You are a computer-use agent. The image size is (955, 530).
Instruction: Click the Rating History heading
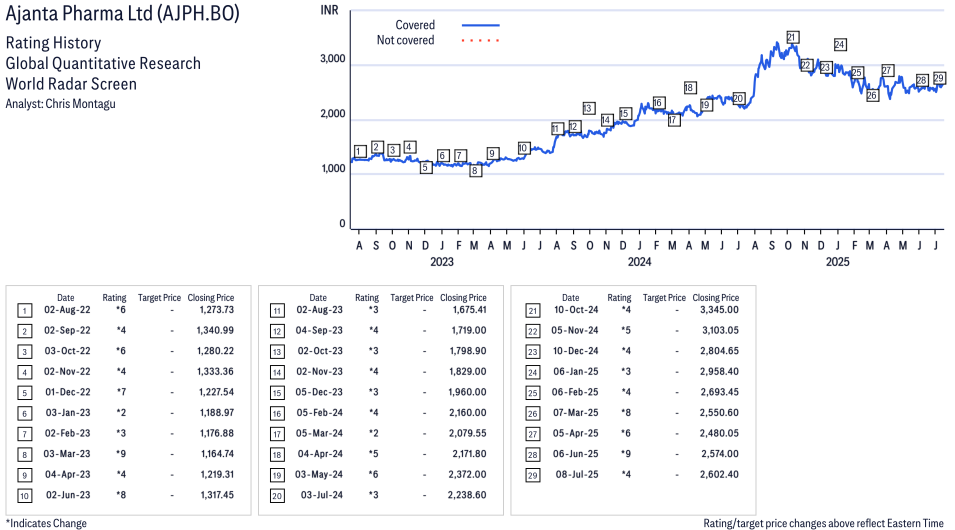point(54,43)
